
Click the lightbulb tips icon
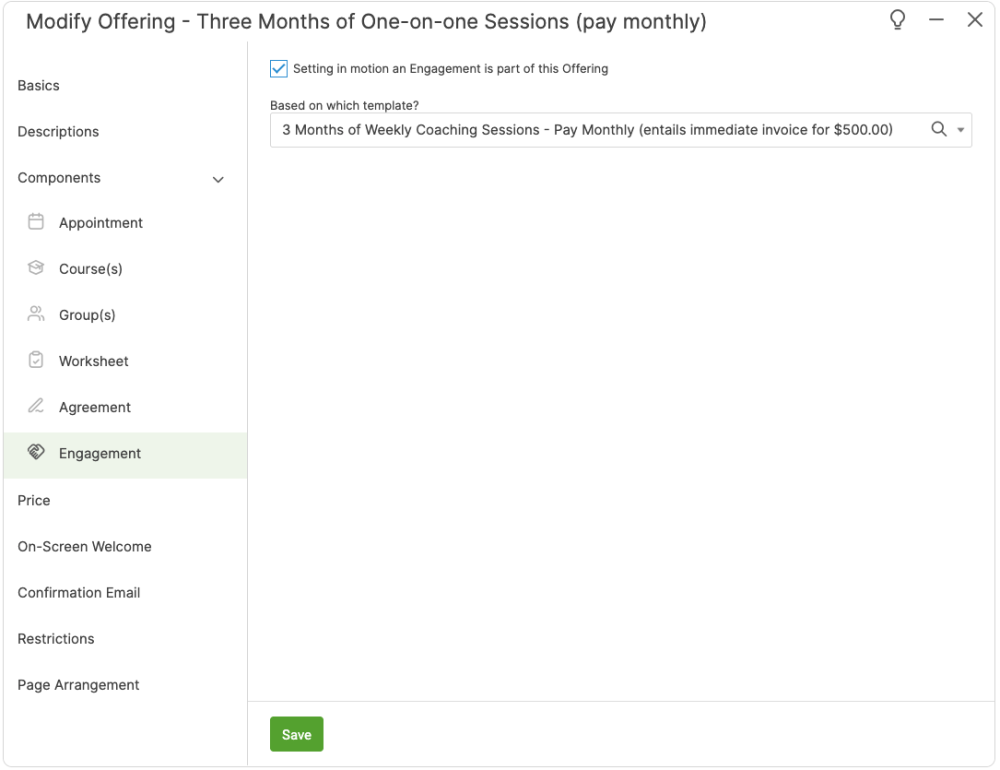898,21
